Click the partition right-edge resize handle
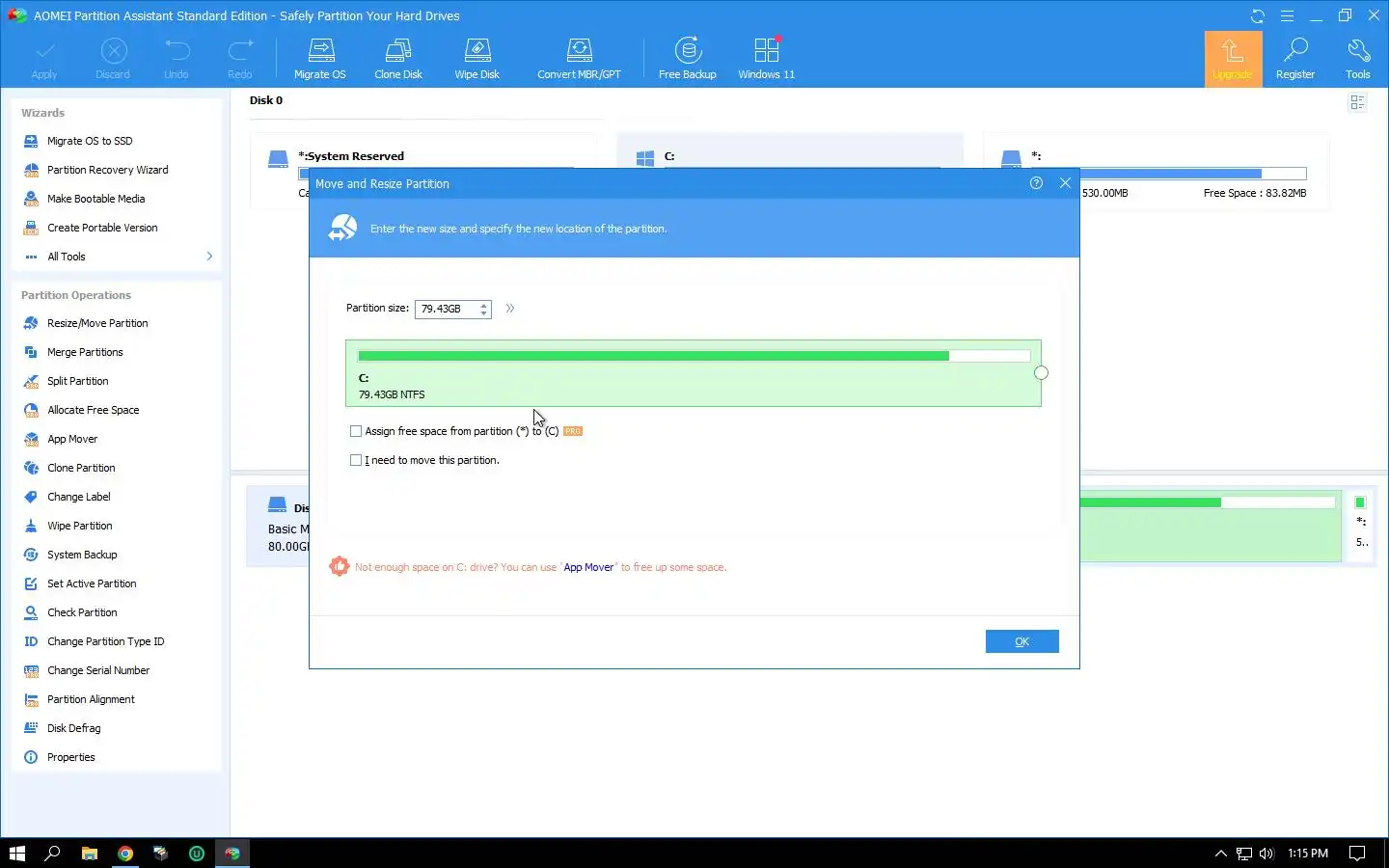 (x=1041, y=373)
